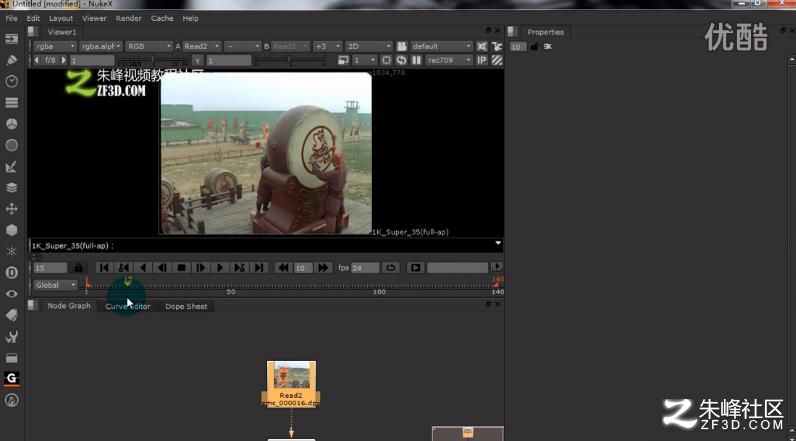
Task: Jump to the first frame
Action: (x=104, y=267)
